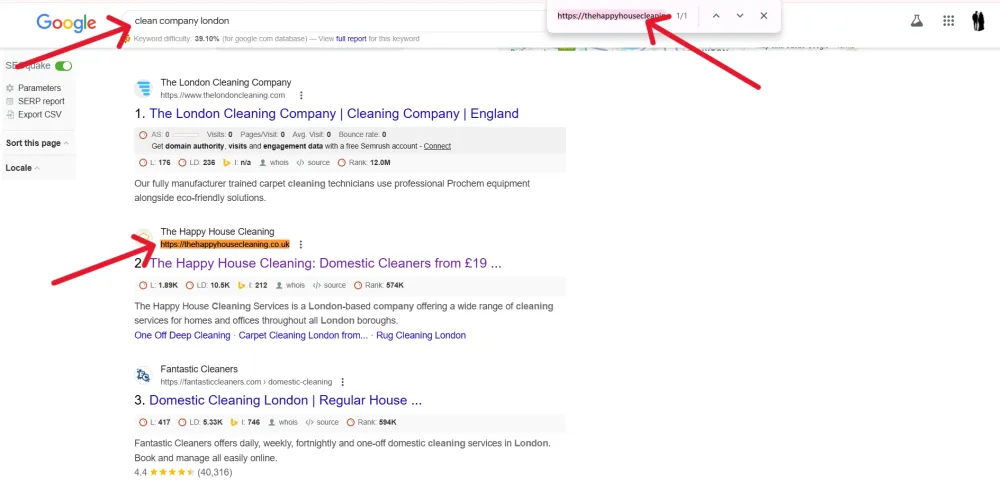This screenshot has height=485, width=1000.
Task: Click LD: 236 parameter
Action: click(x=196, y=163)
